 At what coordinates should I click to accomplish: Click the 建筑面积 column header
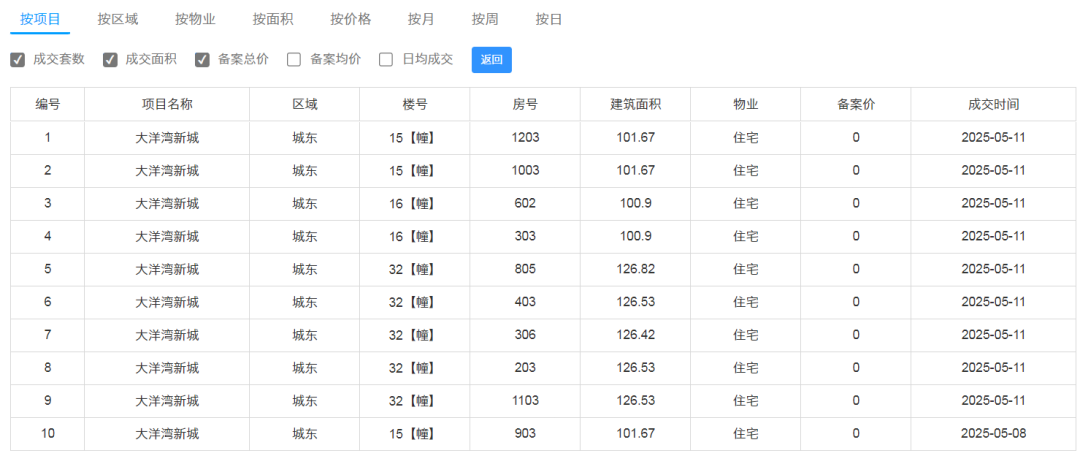pyautogui.click(x=636, y=105)
